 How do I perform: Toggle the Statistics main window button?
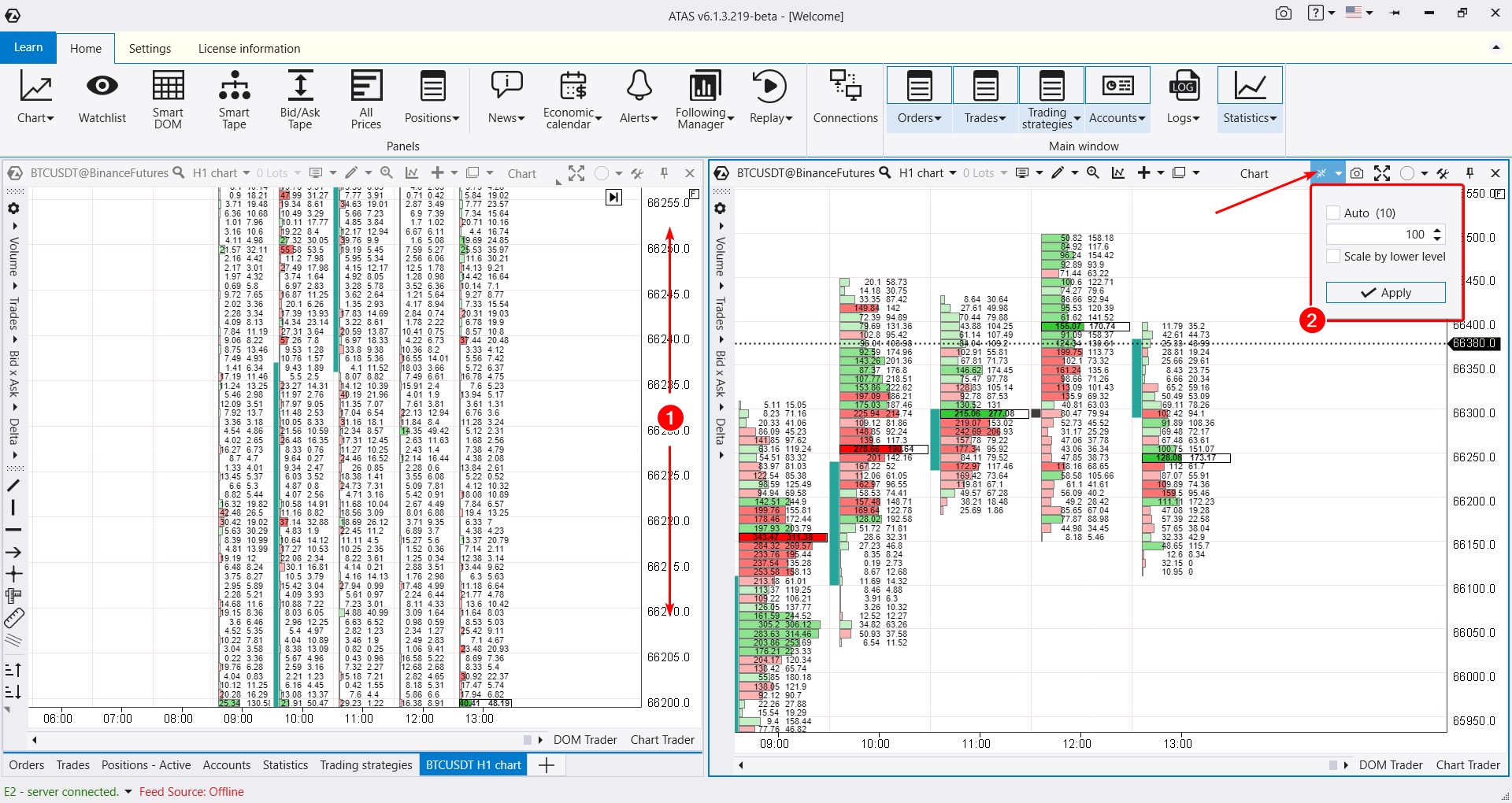1250,99
